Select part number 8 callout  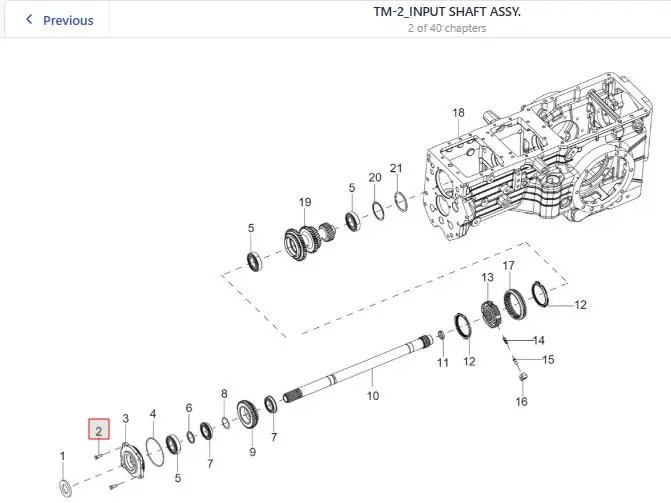coord(224,394)
